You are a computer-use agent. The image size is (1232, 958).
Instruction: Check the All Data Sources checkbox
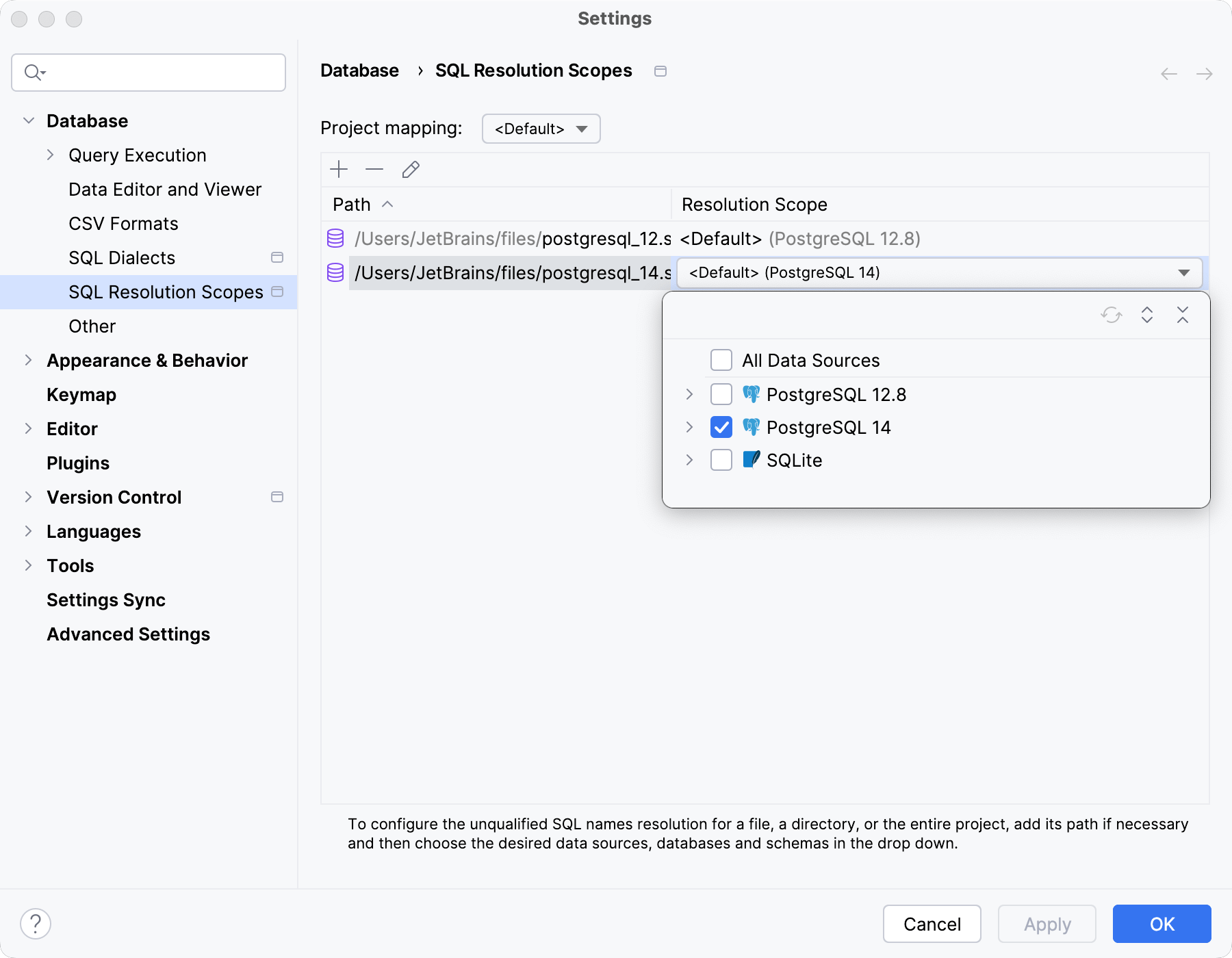click(x=721, y=359)
